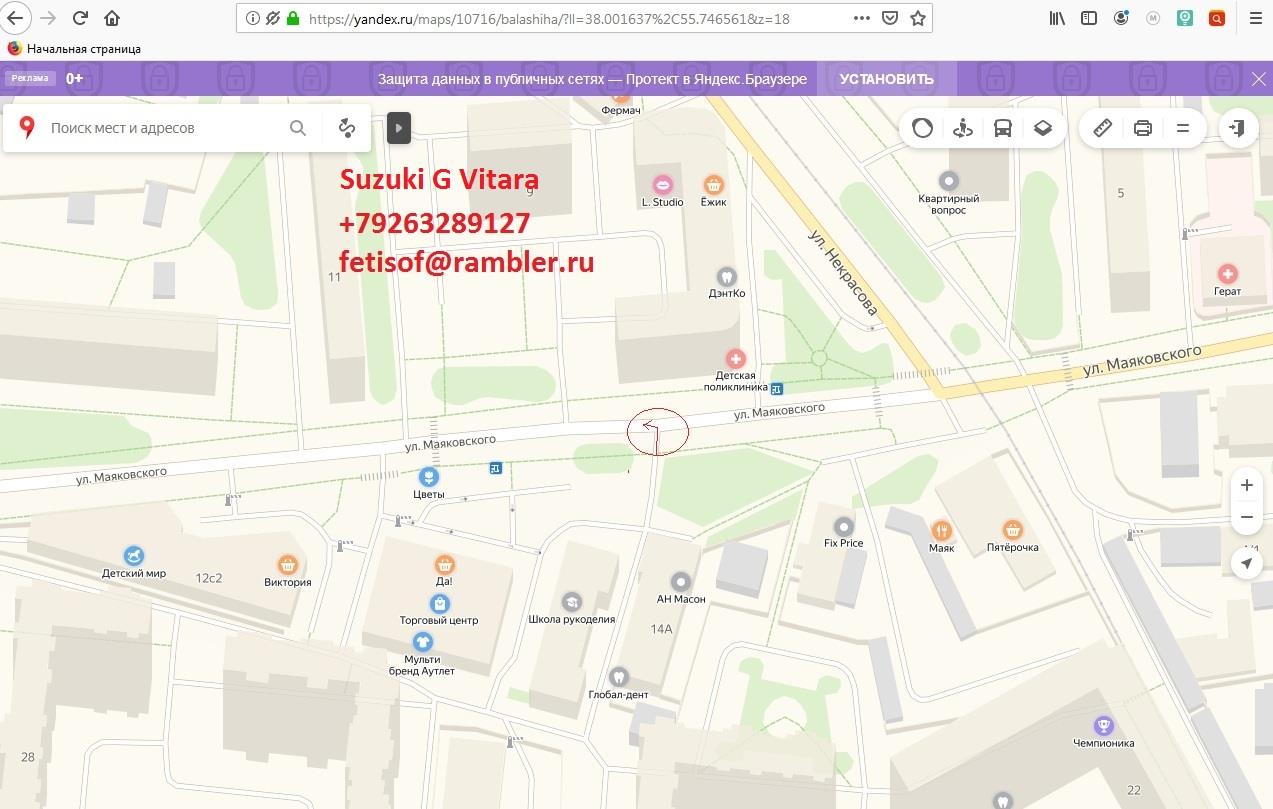Reload the current page
This screenshot has width=1273, height=809.
pyautogui.click(x=81, y=18)
